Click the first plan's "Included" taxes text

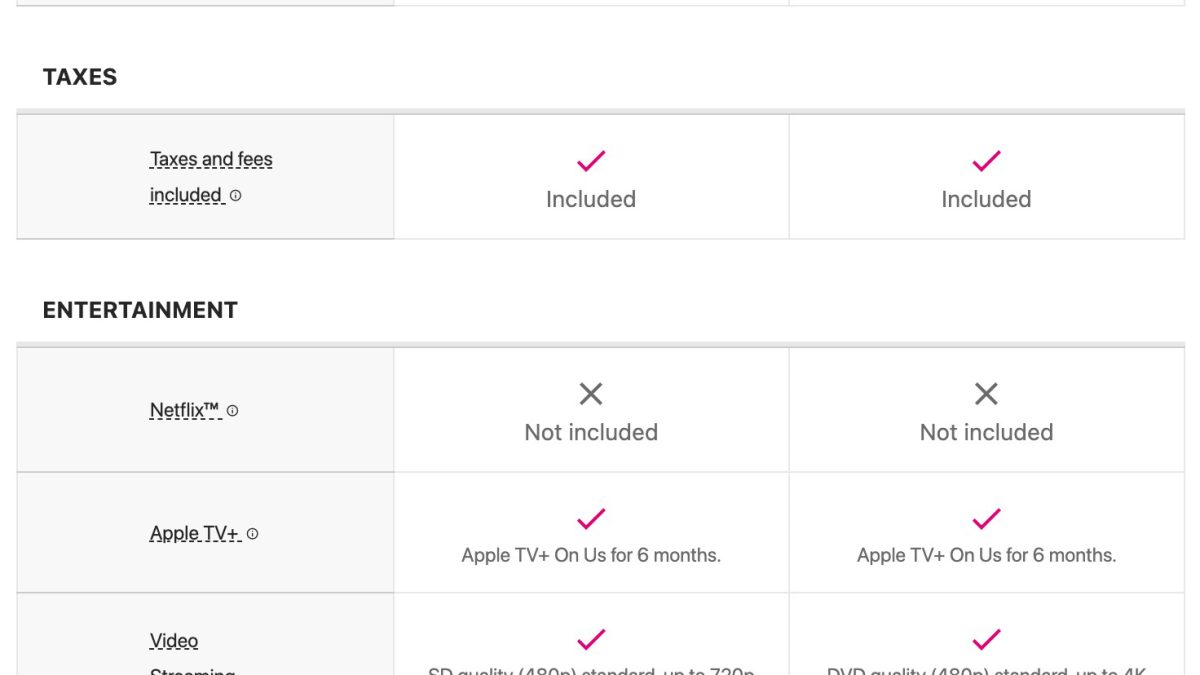pyautogui.click(x=591, y=199)
